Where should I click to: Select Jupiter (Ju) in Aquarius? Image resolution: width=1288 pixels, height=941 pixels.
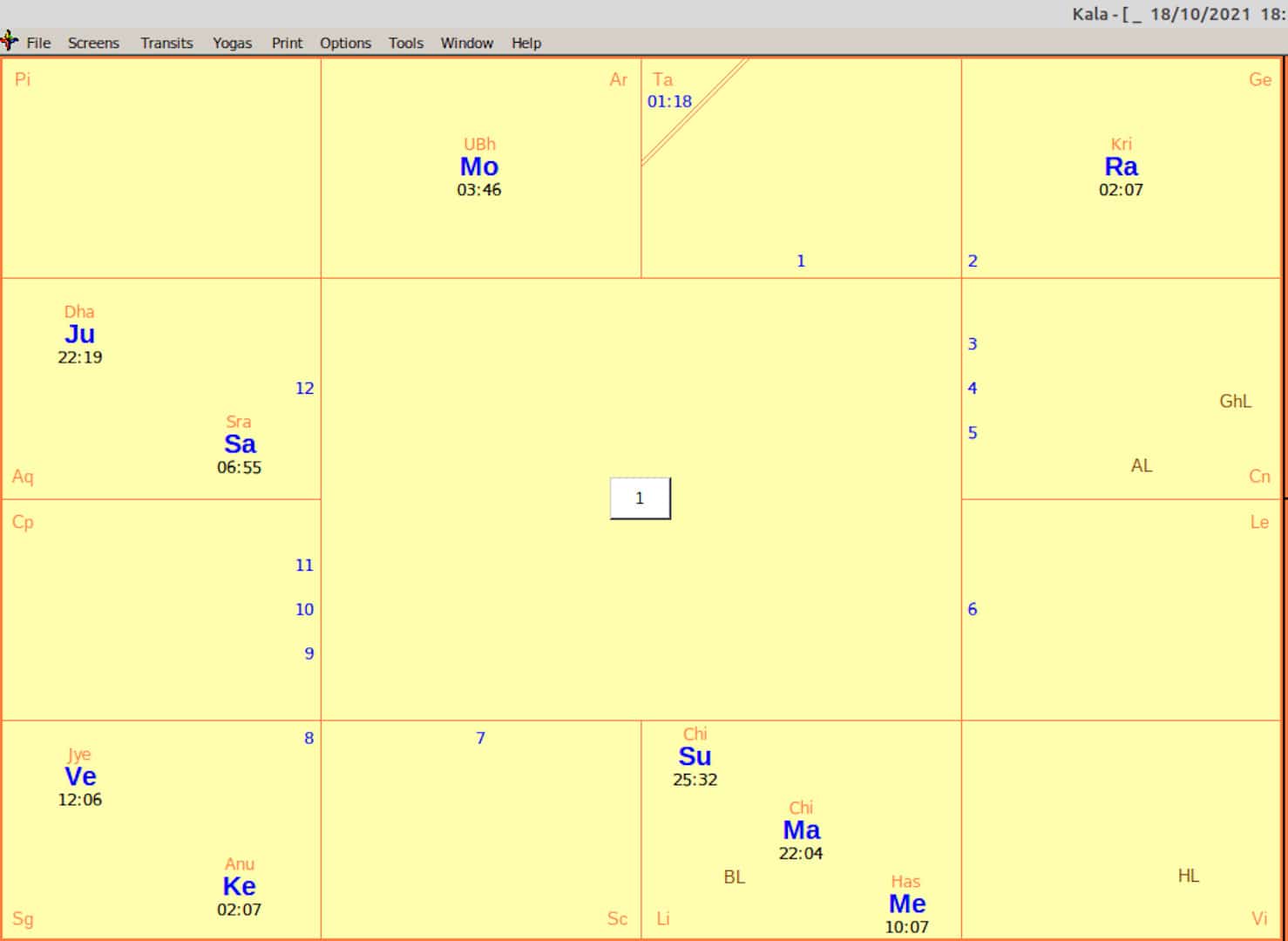81,334
